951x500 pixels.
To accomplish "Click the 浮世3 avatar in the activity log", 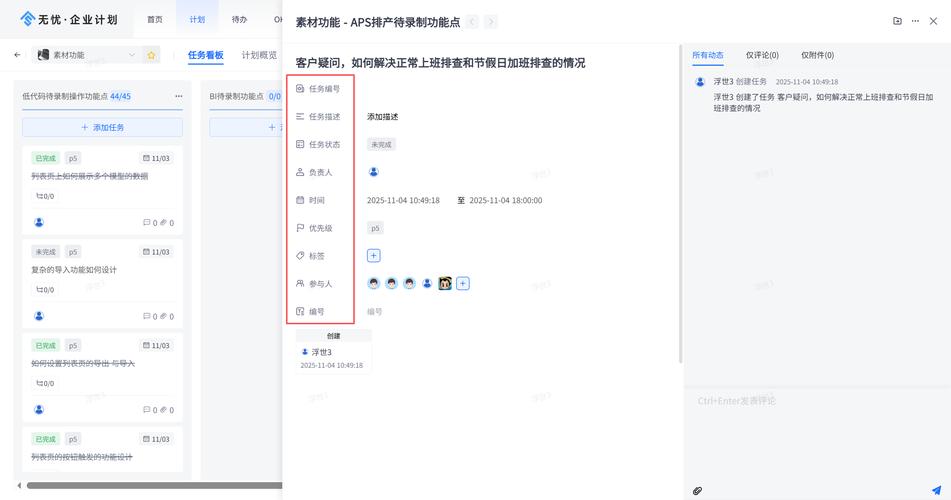I will pos(700,81).
